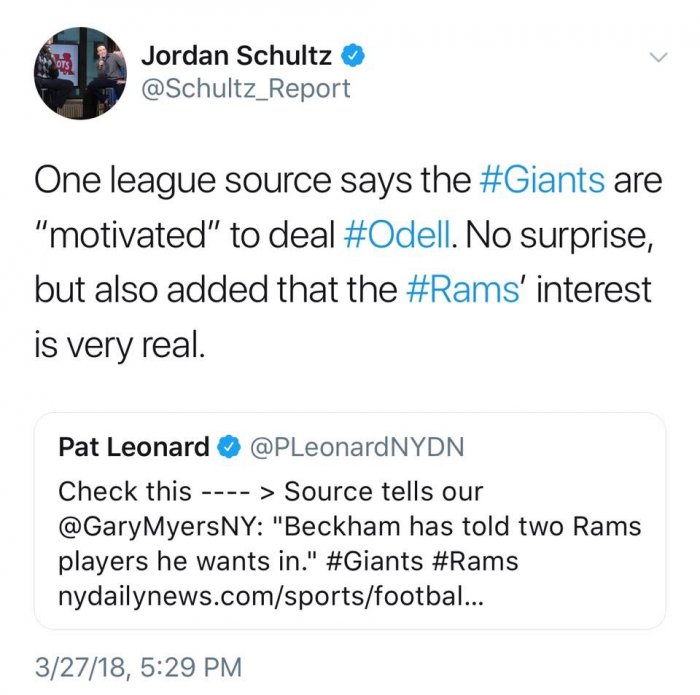Click Pat Leonard's verified badge
700x695 pixels.
click(229, 447)
